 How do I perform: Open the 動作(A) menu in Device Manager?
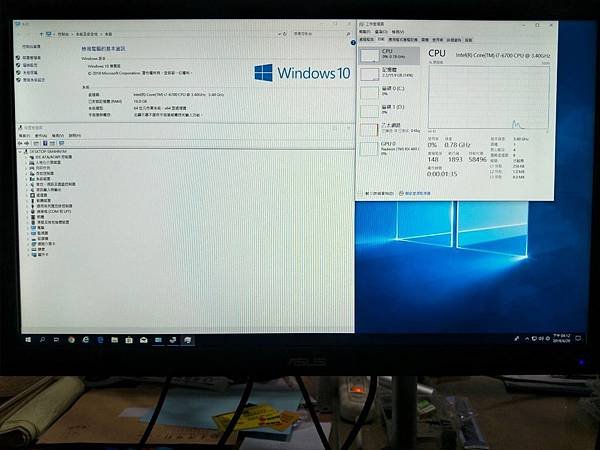click(41, 135)
